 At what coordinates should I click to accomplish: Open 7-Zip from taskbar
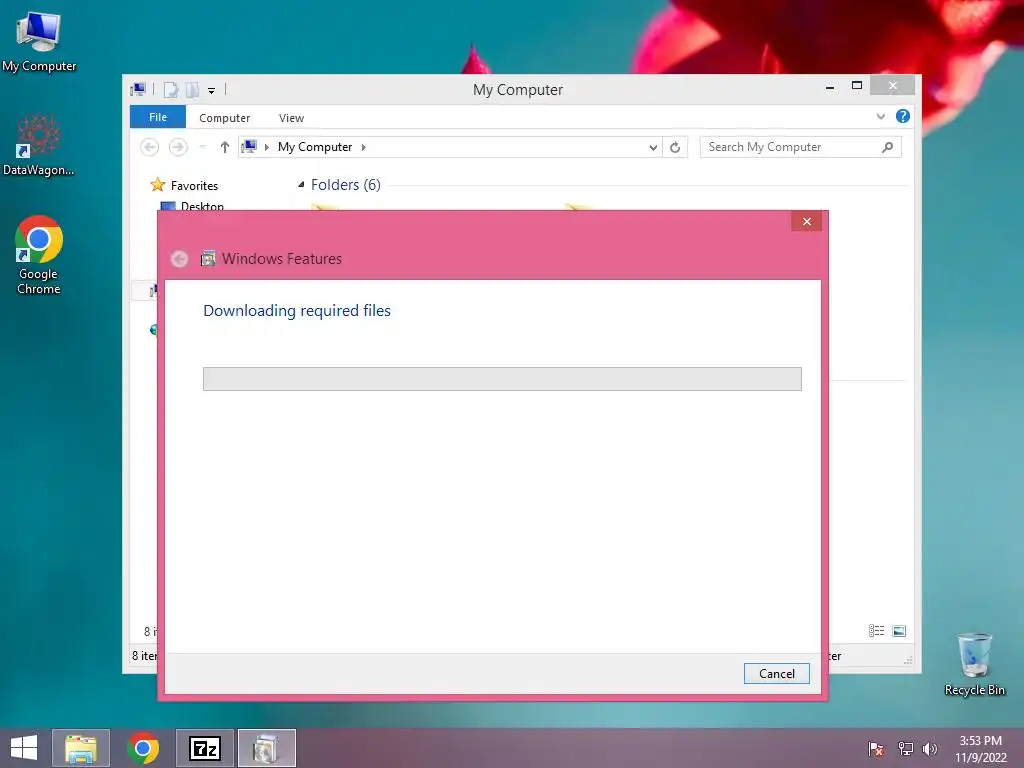click(x=204, y=748)
